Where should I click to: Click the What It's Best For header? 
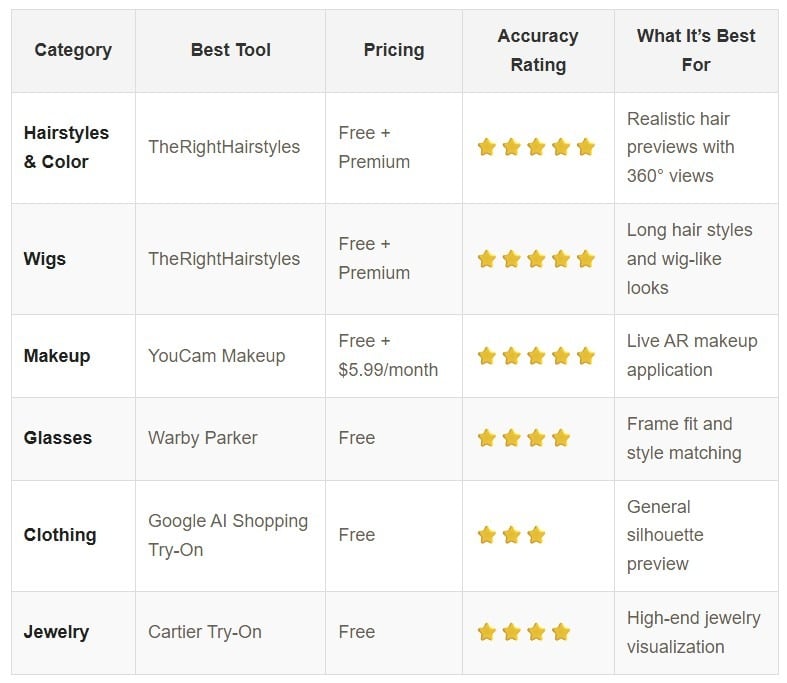(696, 50)
